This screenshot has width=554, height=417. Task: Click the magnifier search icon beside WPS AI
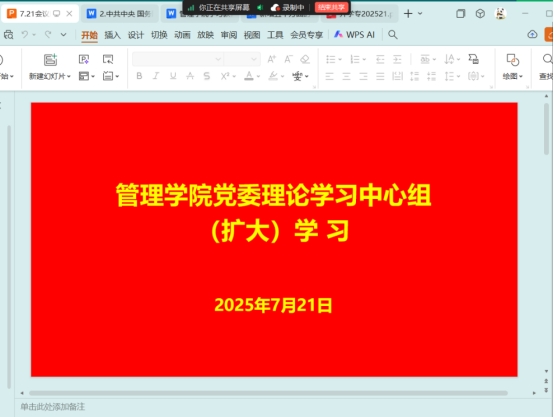point(393,35)
